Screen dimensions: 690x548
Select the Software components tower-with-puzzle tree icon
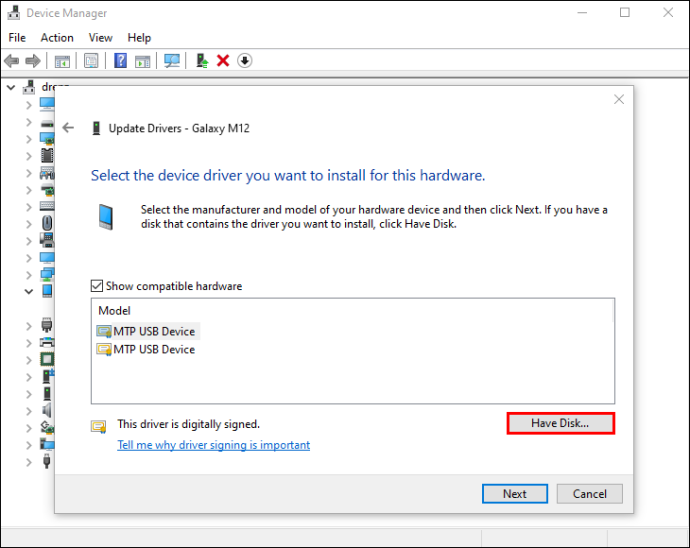tap(48, 377)
